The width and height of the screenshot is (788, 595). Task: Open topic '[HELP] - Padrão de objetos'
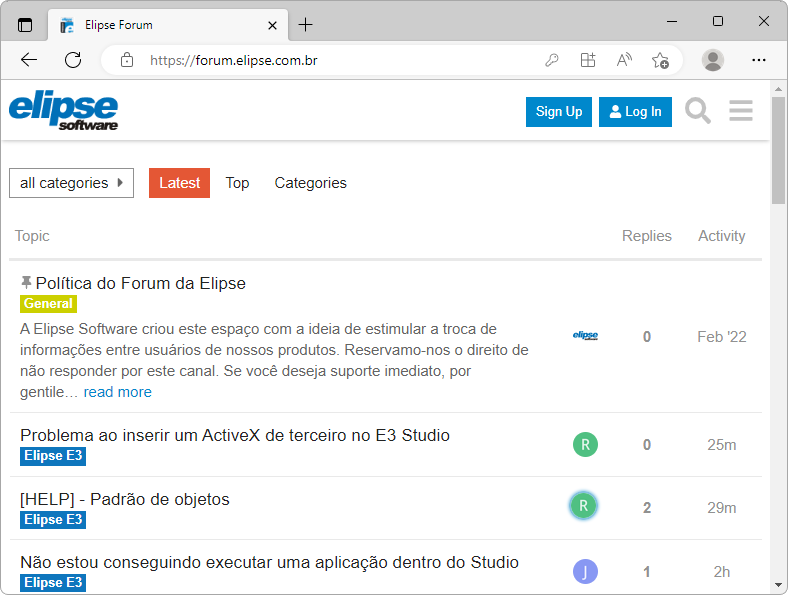(x=125, y=499)
